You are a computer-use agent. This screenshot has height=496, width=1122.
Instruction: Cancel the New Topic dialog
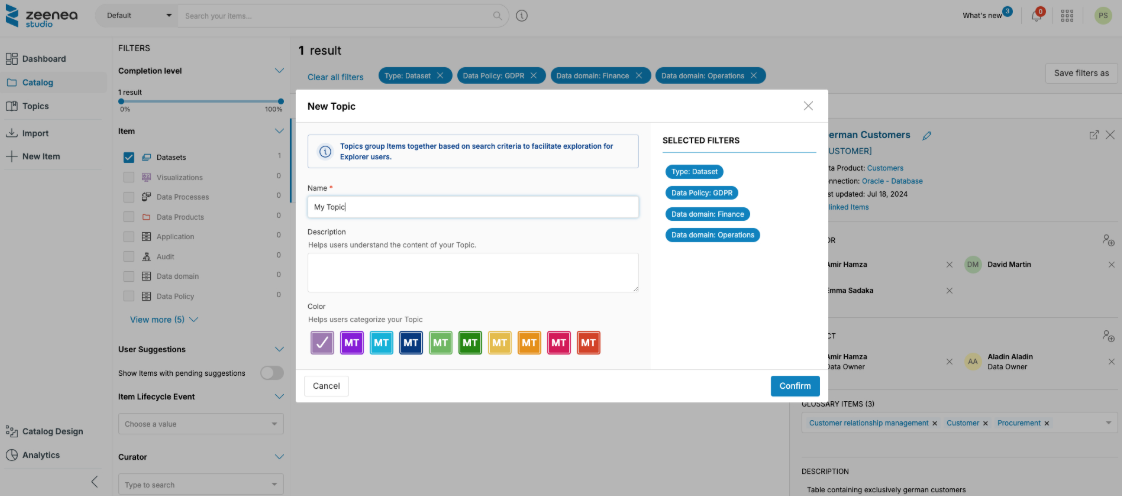pyautogui.click(x=326, y=386)
